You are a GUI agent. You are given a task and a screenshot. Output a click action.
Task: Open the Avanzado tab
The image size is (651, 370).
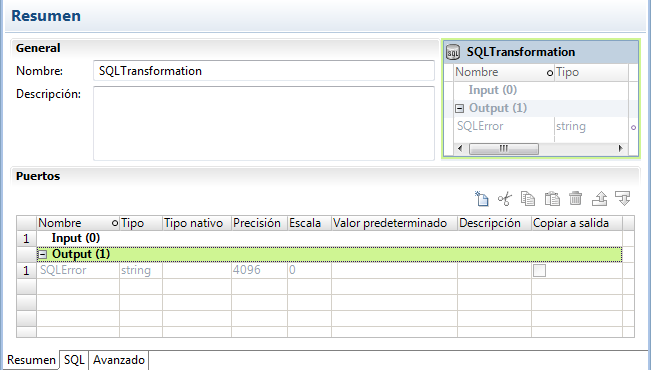[119, 360]
